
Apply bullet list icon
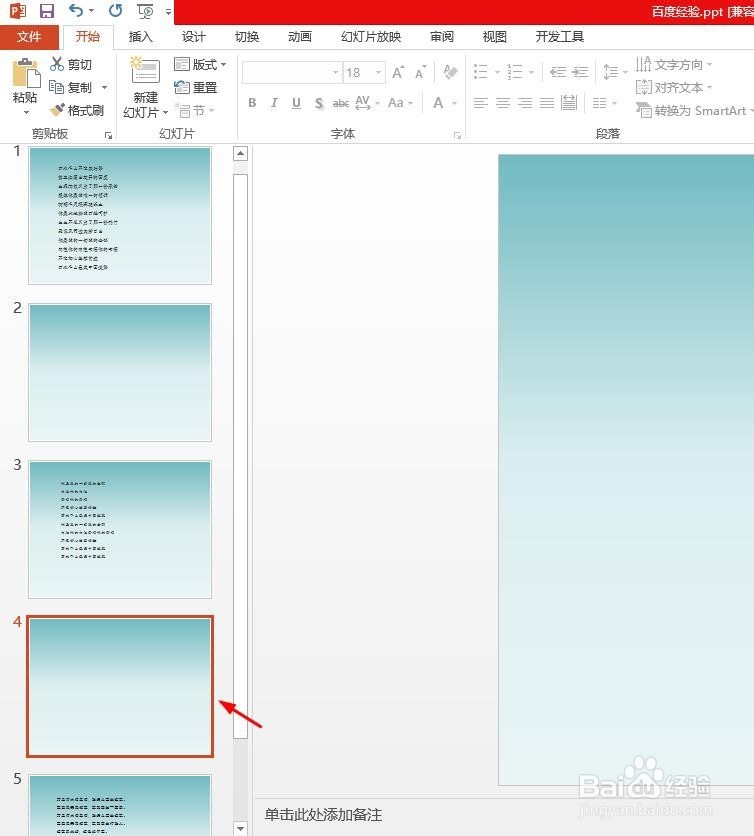[x=481, y=71]
